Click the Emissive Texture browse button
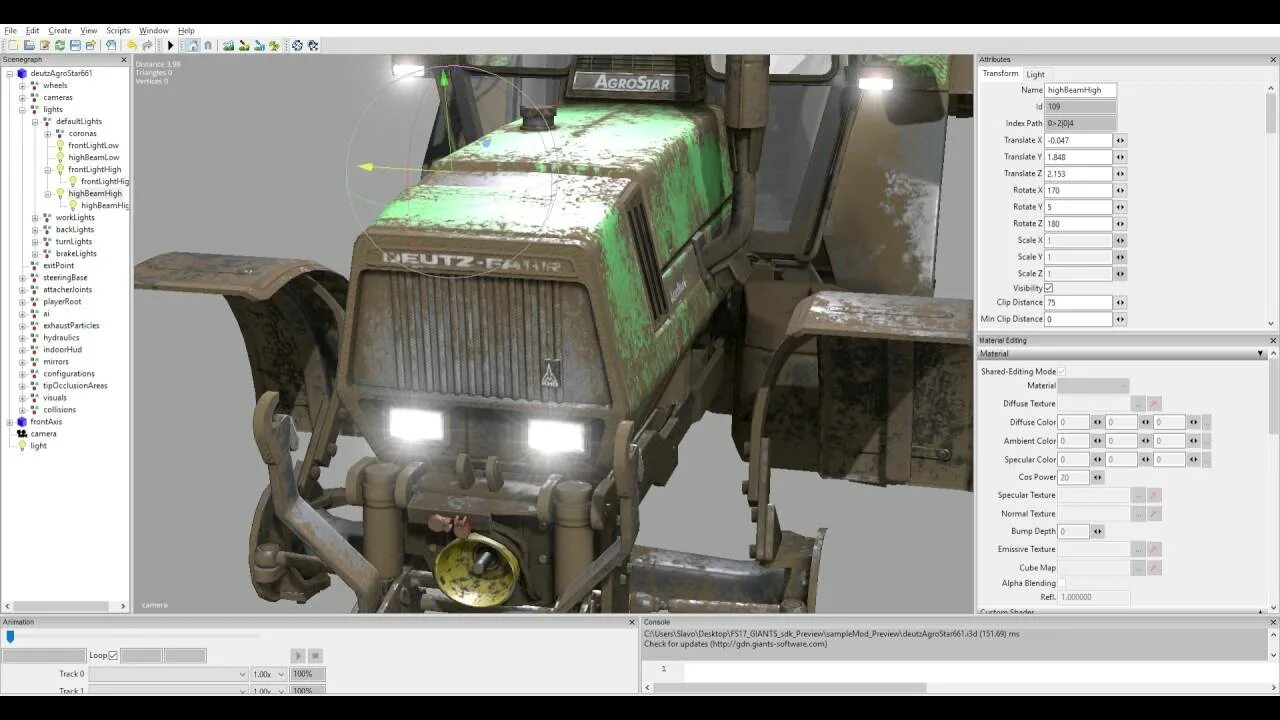Screen dimensions: 1280x720 (1138, 549)
